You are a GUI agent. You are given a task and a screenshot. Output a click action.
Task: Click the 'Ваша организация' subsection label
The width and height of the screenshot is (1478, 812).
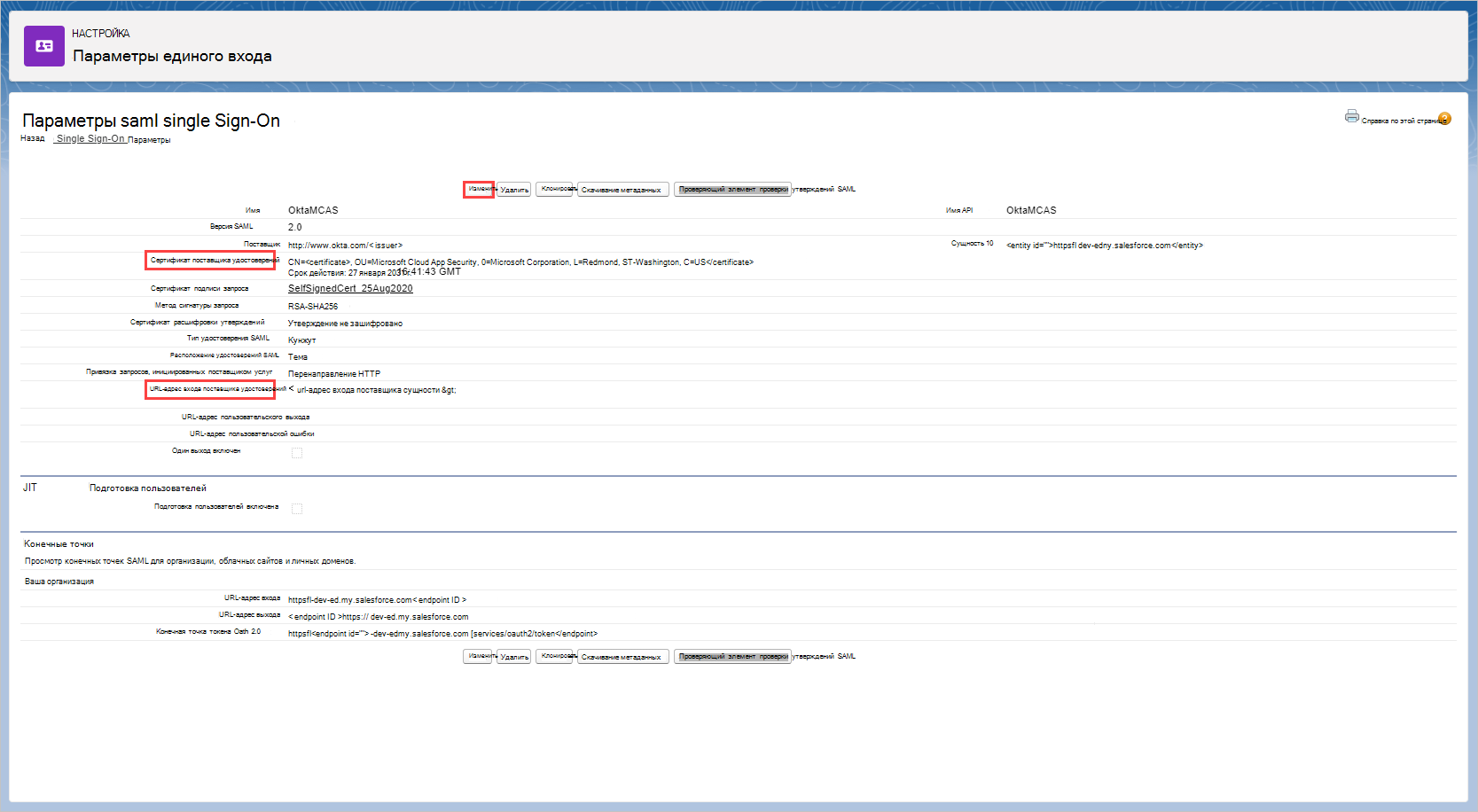[x=59, y=582]
